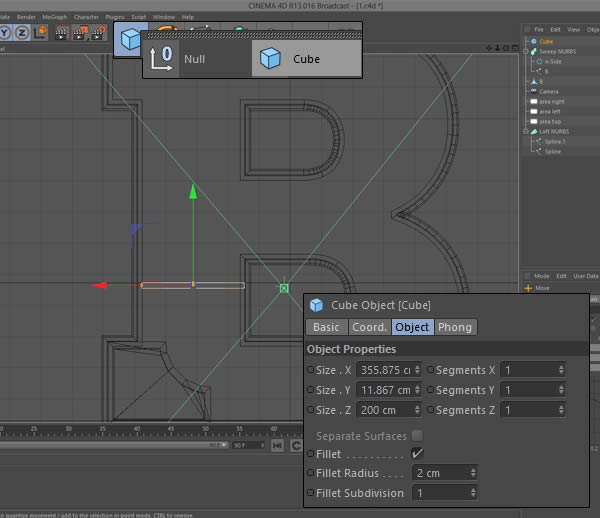Click red X axis arrow handle
Viewport: 600px width, 518px height.
coord(99,285)
